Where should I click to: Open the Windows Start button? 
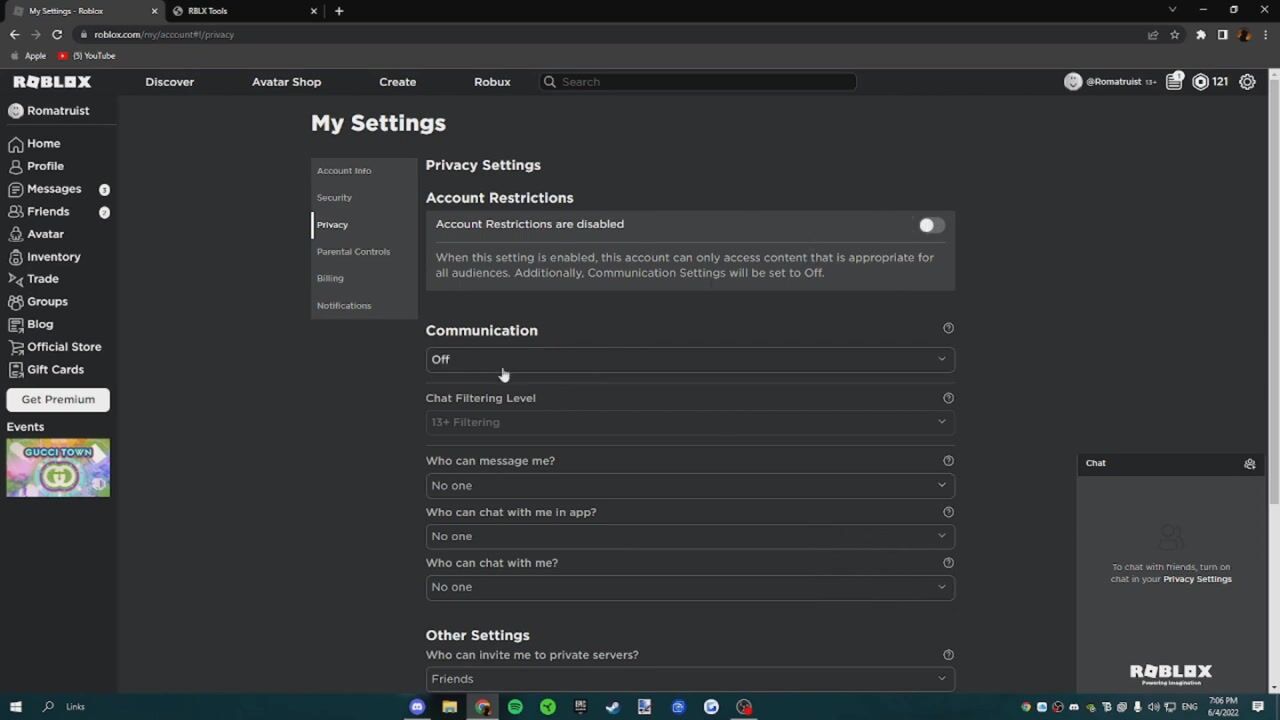point(16,707)
